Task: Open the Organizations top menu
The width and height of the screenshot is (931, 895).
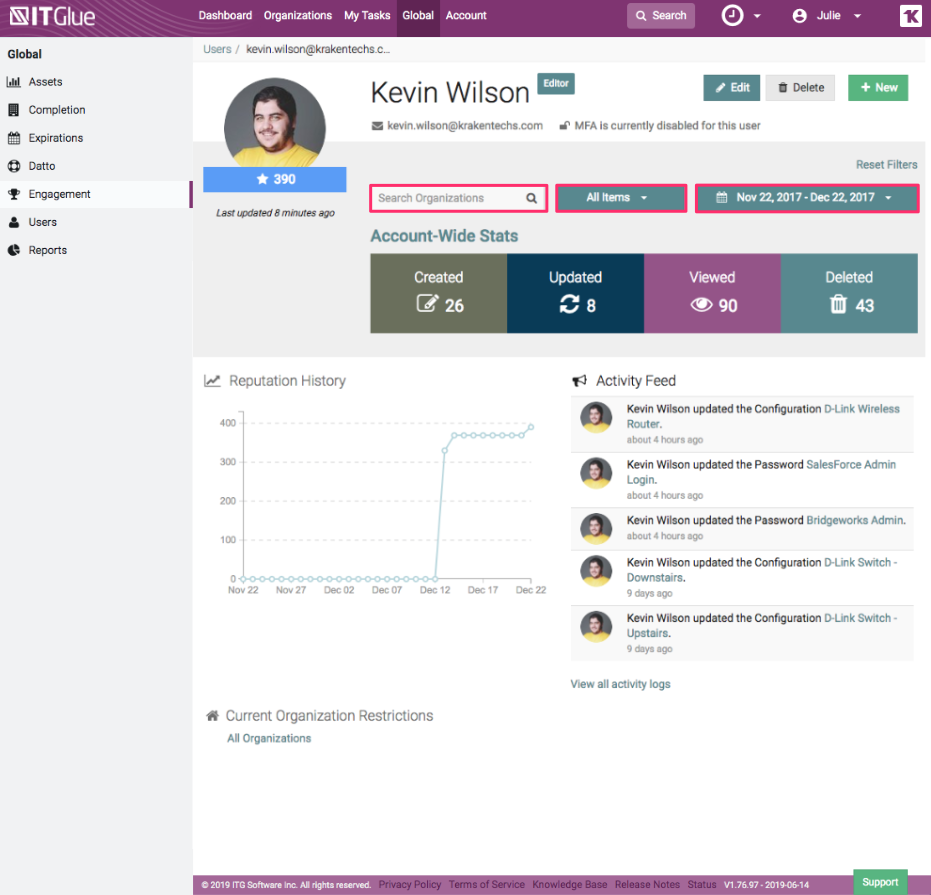Action: tap(297, 16)
